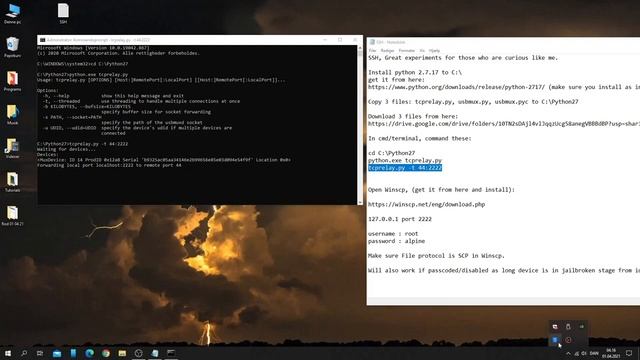Screen dimensions: 640x360
Task: Click the cmd window title bar icon
Action: coord(42,40)
